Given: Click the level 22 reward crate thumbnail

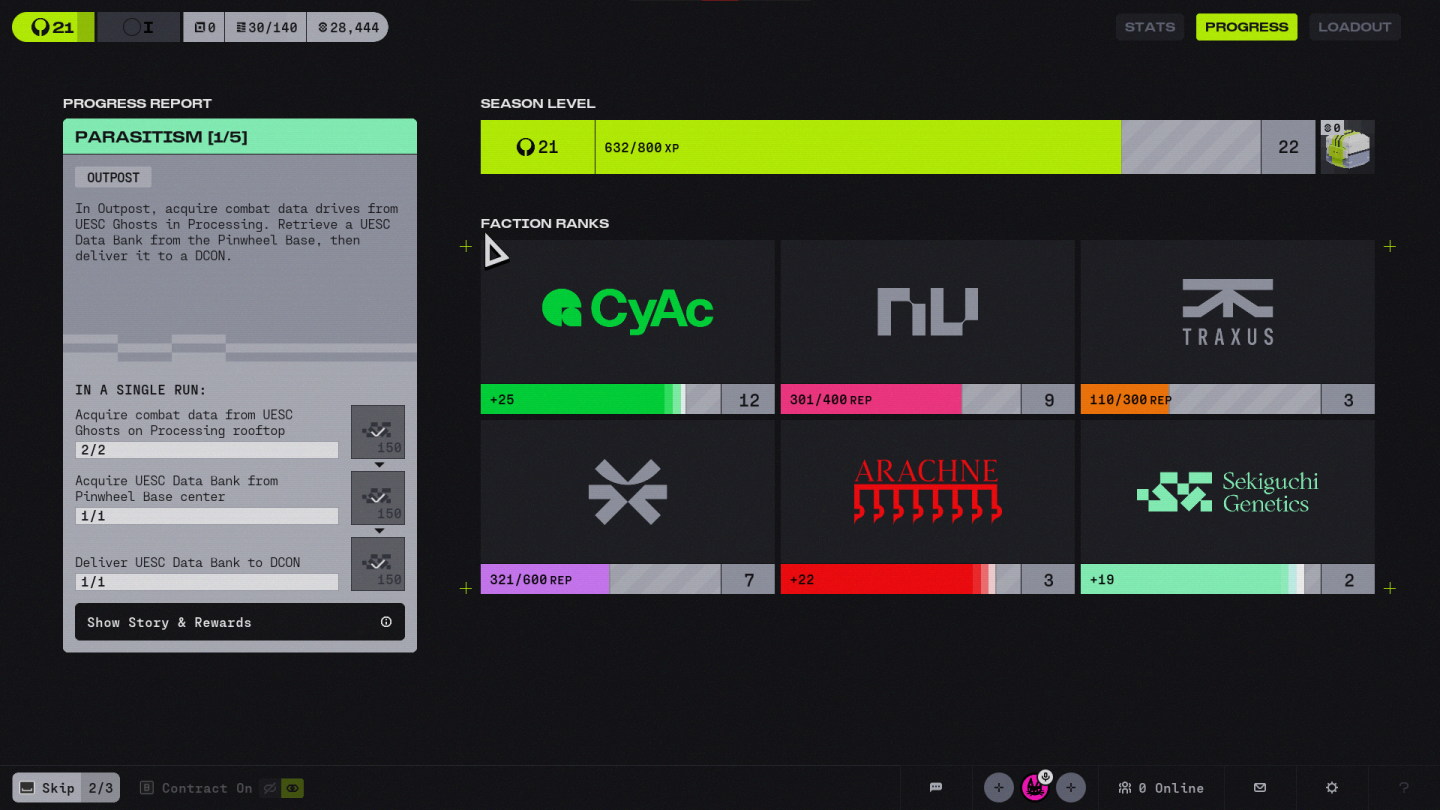Looking at the screenshot, I should [x=1347, y=147].
